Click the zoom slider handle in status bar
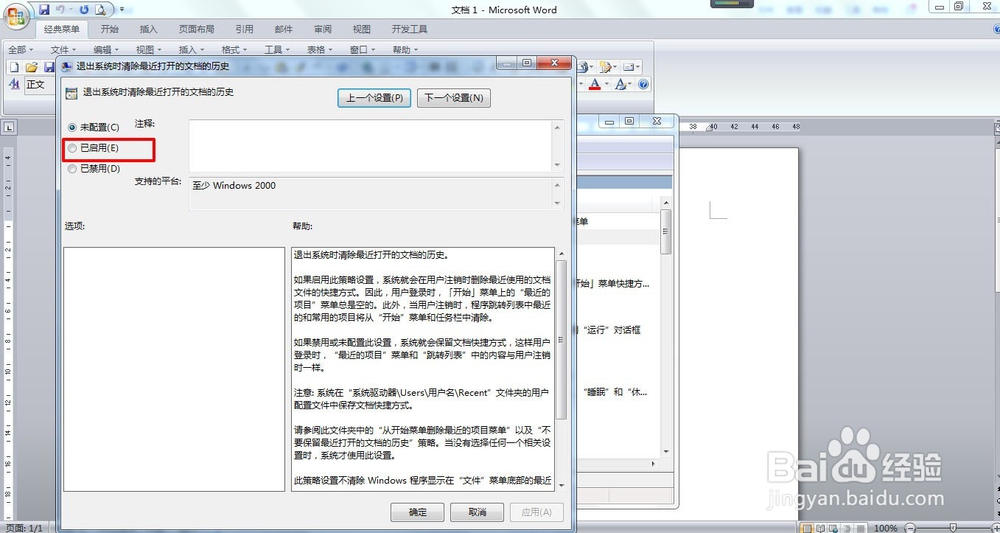This screenshot has width=1000, height=533. point(953,528)
